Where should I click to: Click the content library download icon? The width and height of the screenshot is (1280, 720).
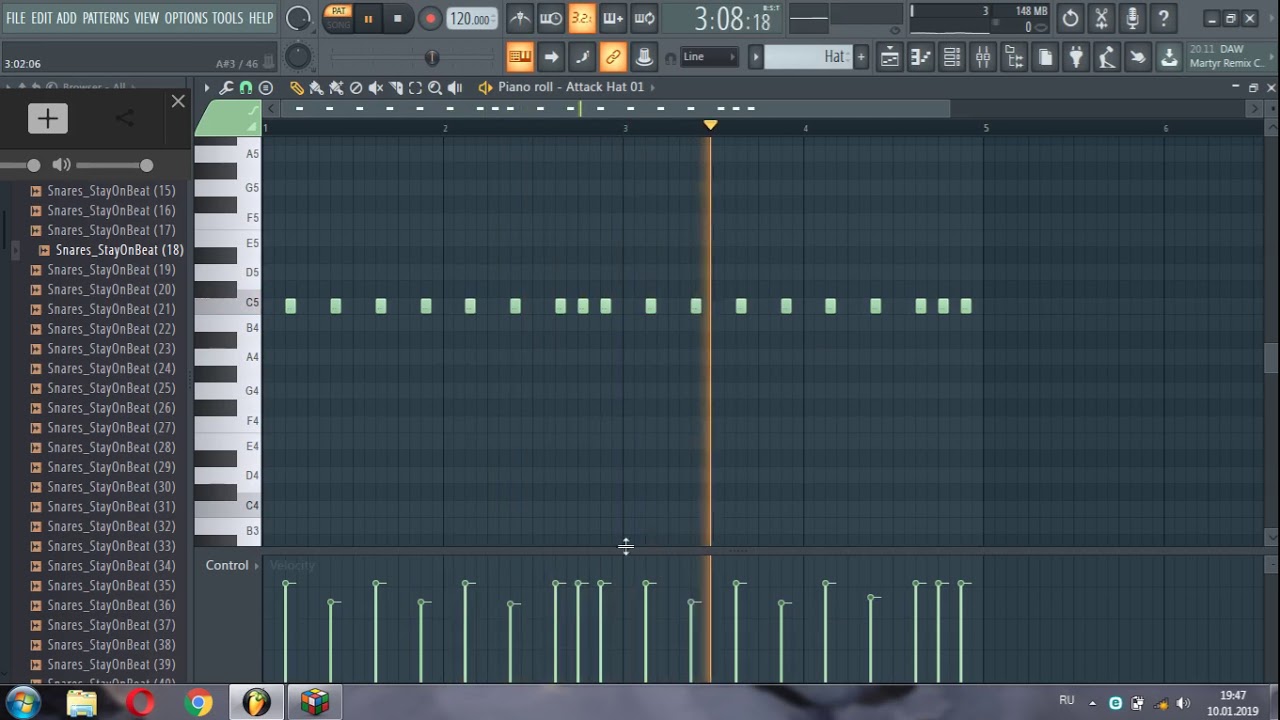[1169, 57]
